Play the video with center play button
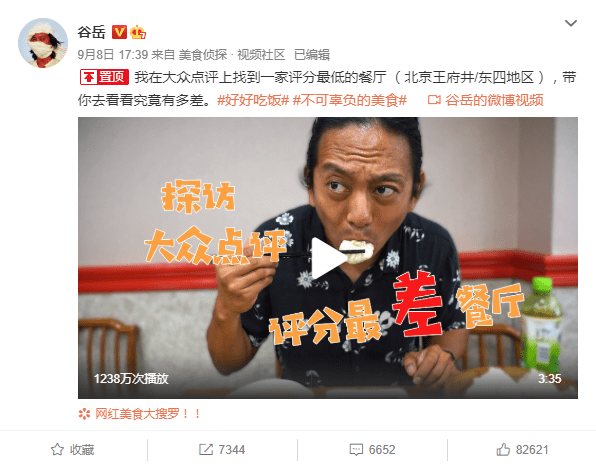Image resolution: width=596 pixels, height=466 pixels. click(x=328, y=258)
